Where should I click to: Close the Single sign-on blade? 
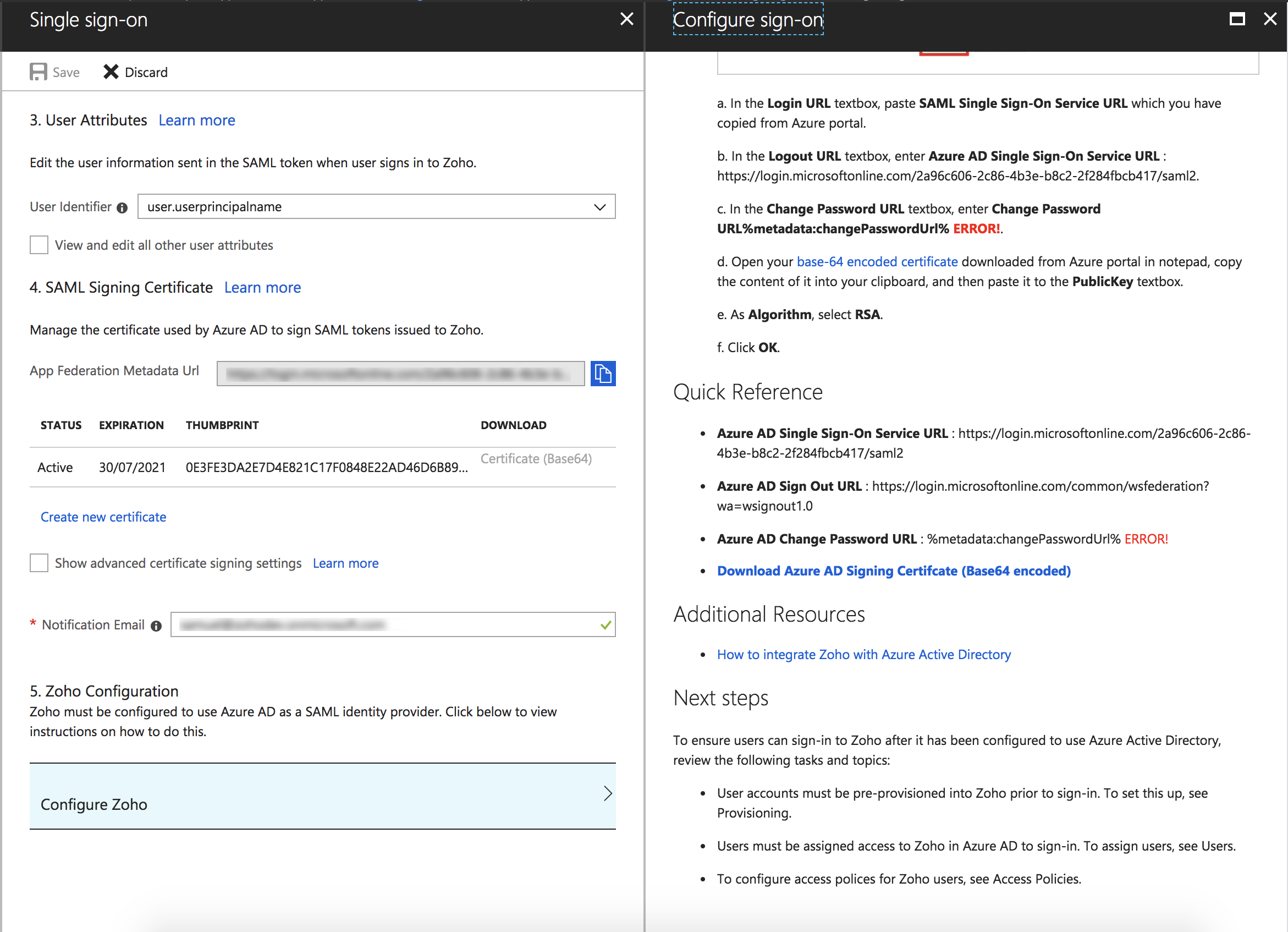(626, 19)
